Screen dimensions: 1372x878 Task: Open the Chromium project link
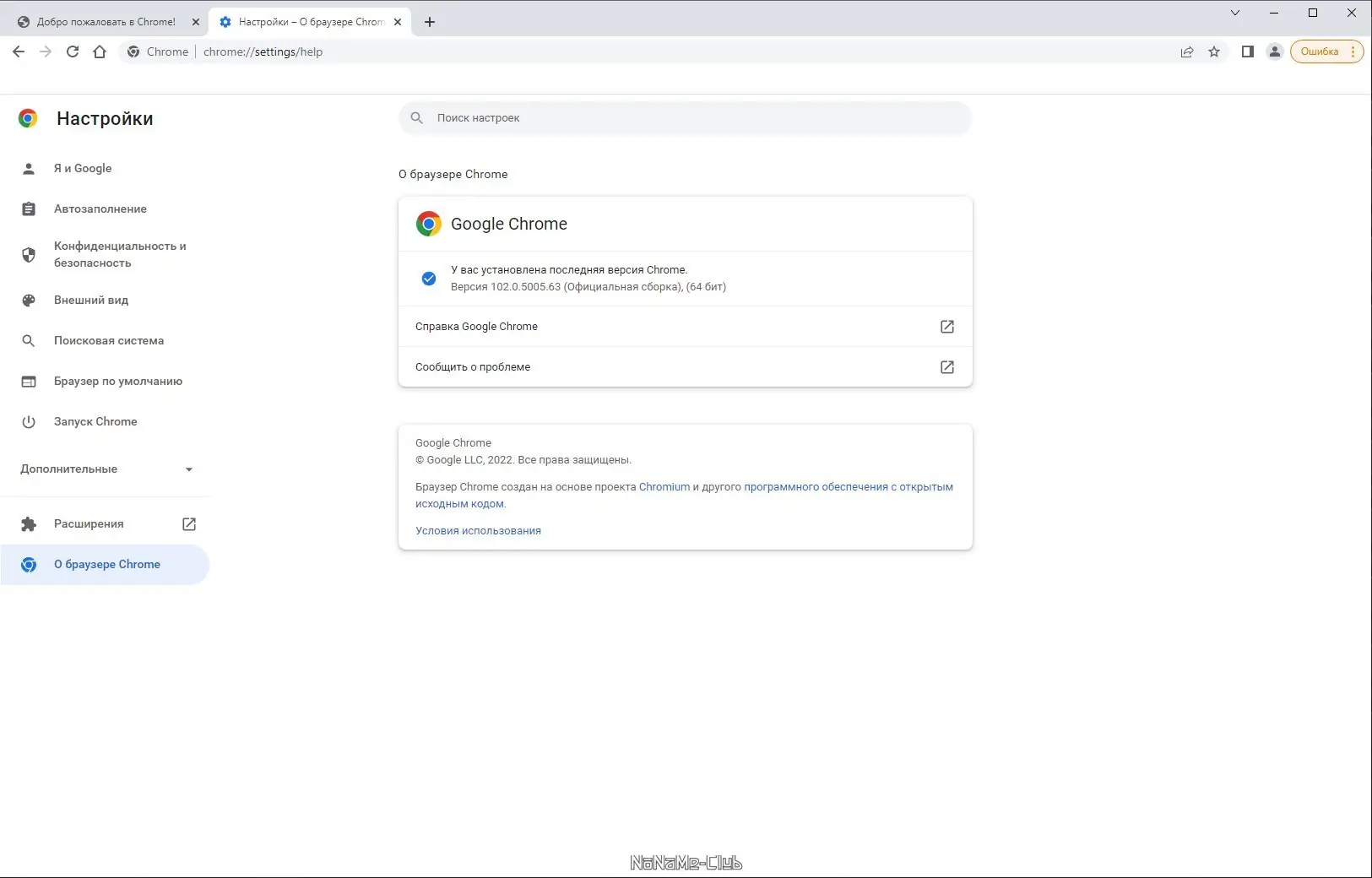click(x=664, y=486)
